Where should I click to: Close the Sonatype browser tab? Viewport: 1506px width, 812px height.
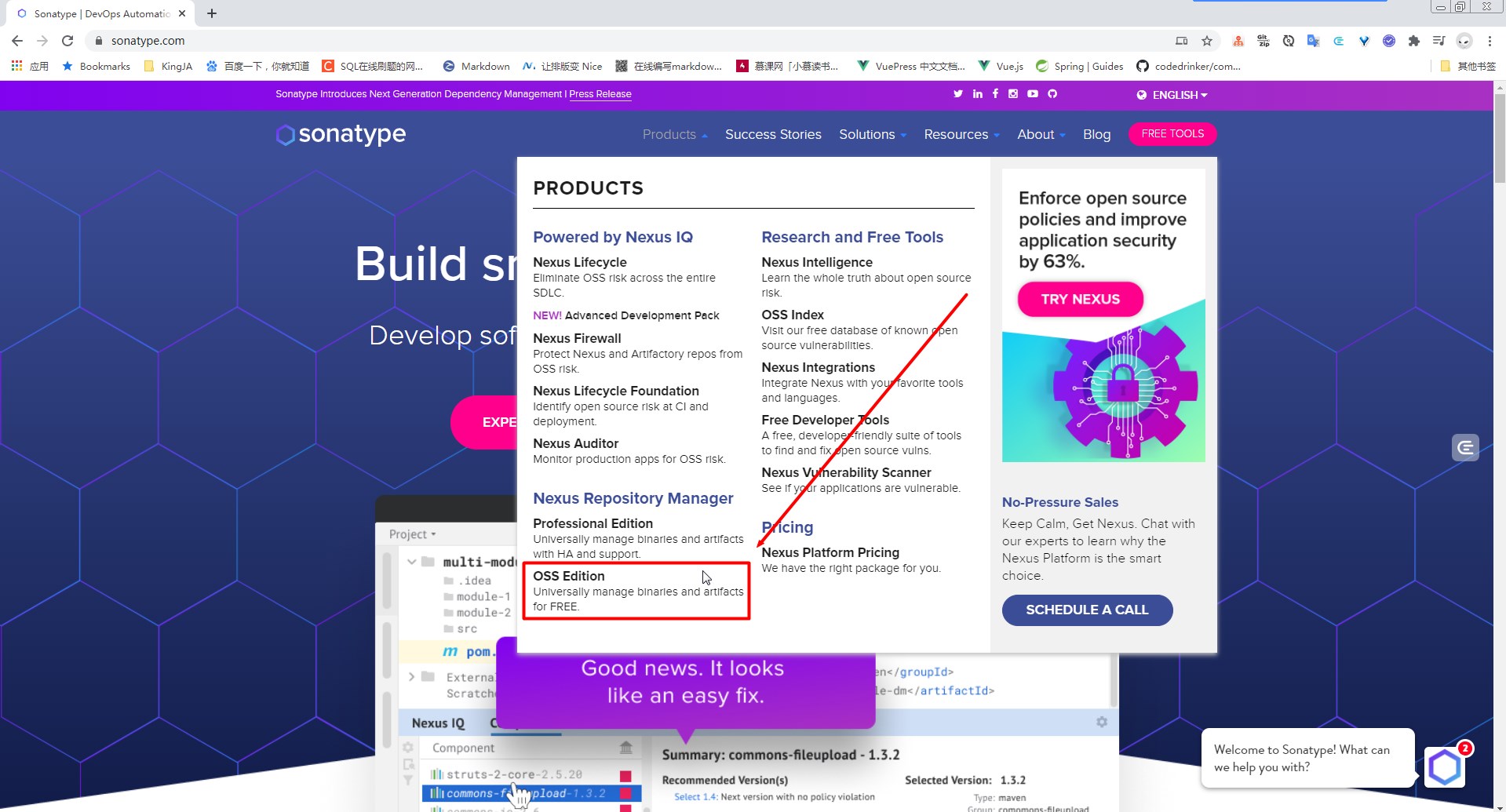tap(182, 13)
